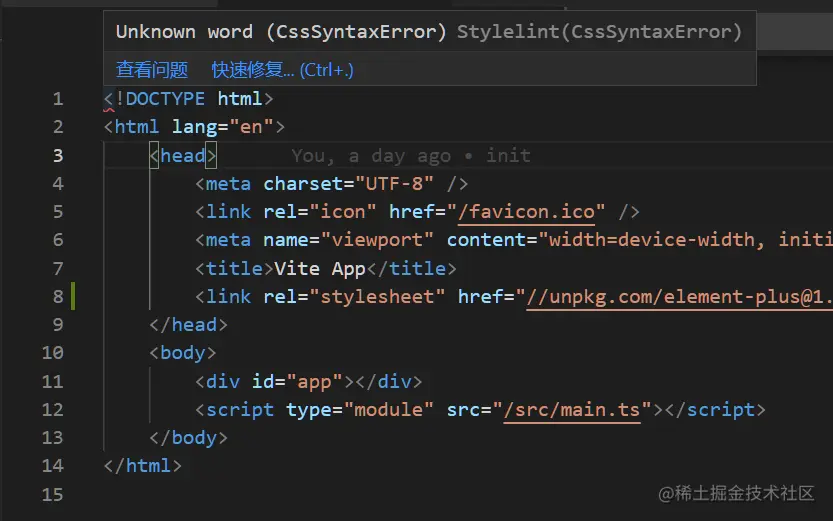
Task: Select line number 1 in gutter
Action: click(x=57, y=99)
